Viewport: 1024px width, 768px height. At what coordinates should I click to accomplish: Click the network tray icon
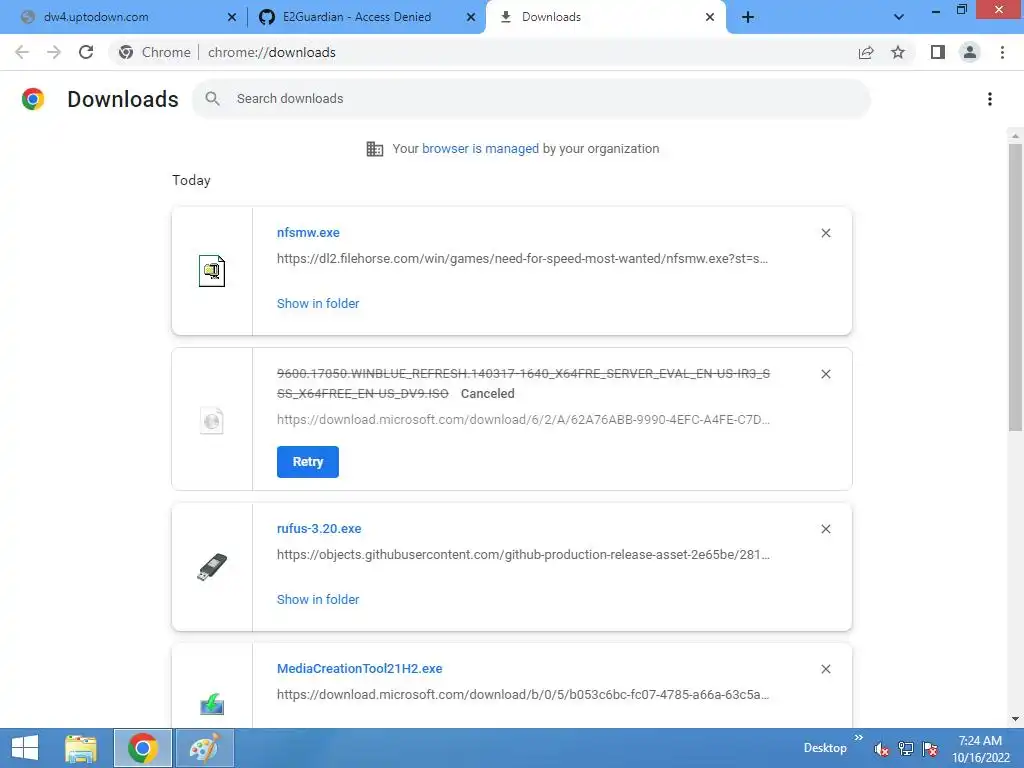pos(906,749)
